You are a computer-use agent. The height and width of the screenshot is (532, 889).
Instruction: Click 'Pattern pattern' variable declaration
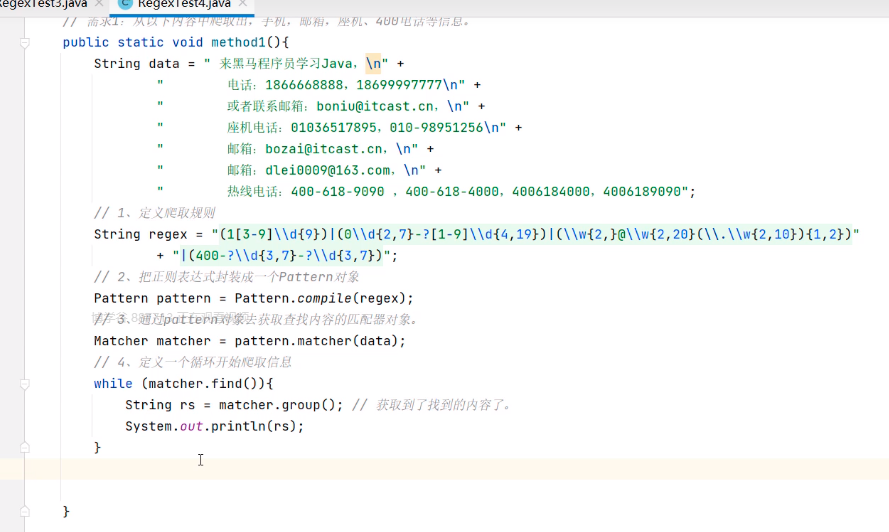click(152, 298)
